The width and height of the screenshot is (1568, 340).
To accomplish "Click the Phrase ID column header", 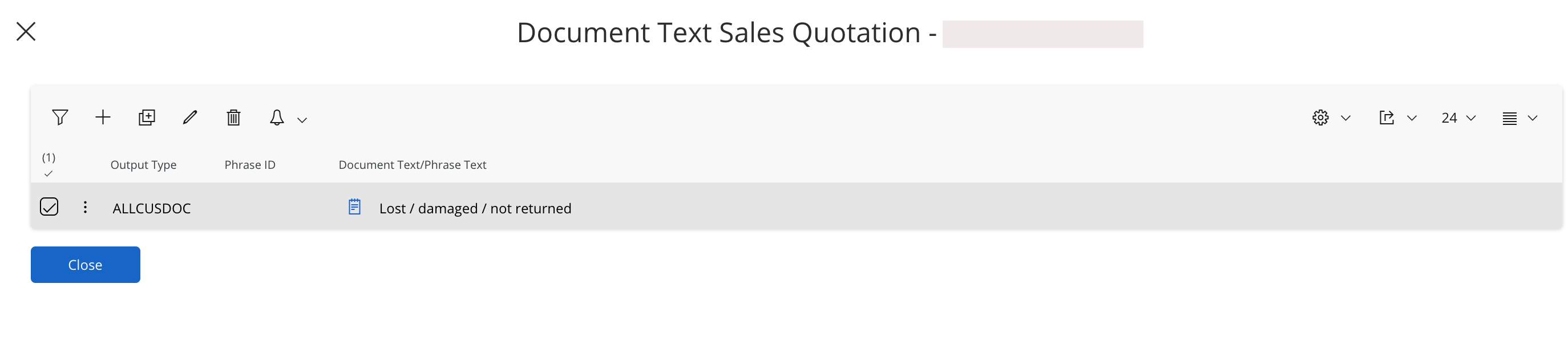I will pos(249,165).
